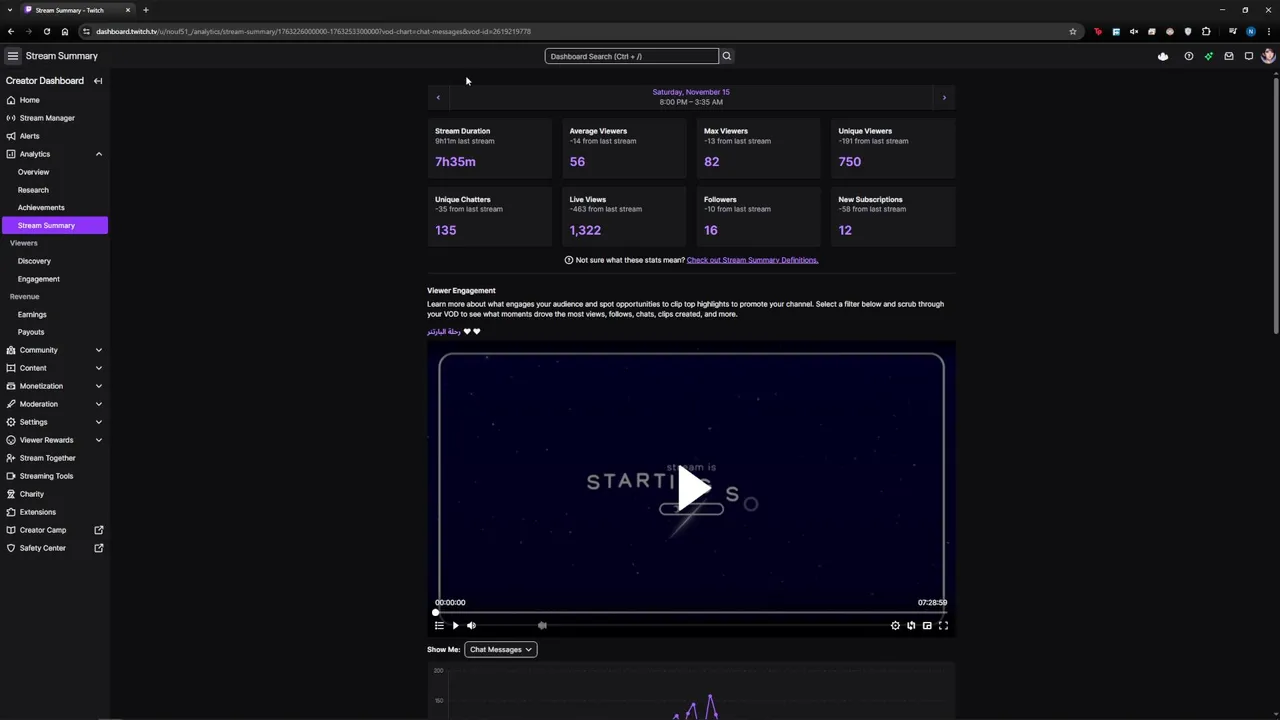The height and width of the screenshot is (720, 1280).
Task: Open a new browser tab
Action: tap(145, 10)
